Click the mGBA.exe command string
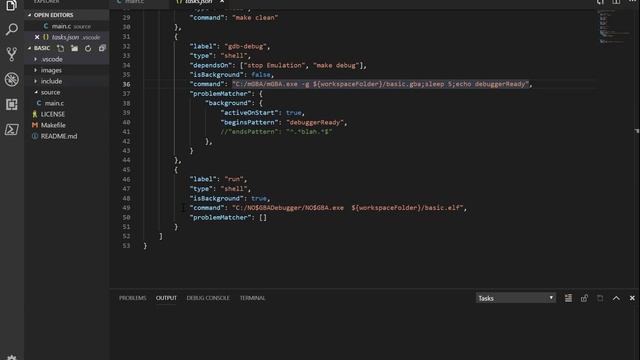The height and width of the screenshot is (360, 640). coord(381,84)
